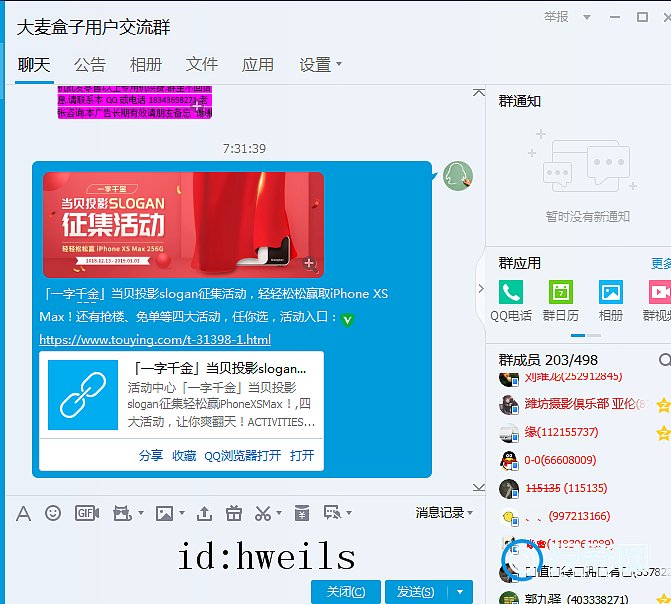671x604 pixels.
Task: Insert a picture via image icon
Action: pos(164,513)
